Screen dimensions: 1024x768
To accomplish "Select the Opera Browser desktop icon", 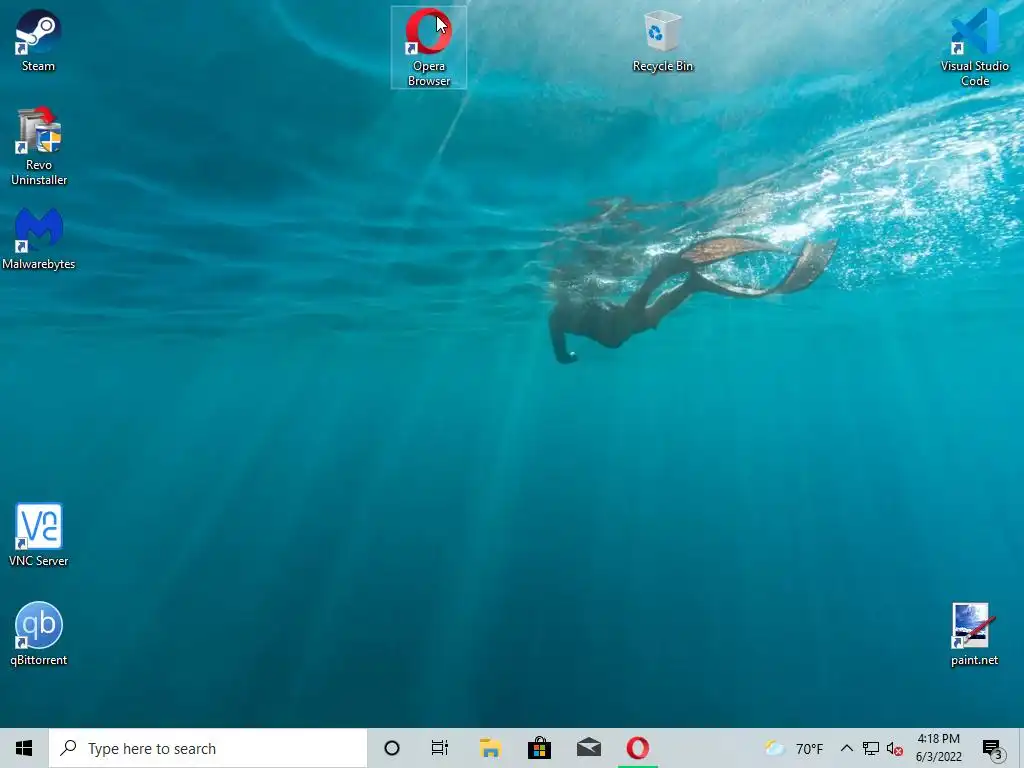I will tap(429, 47).
